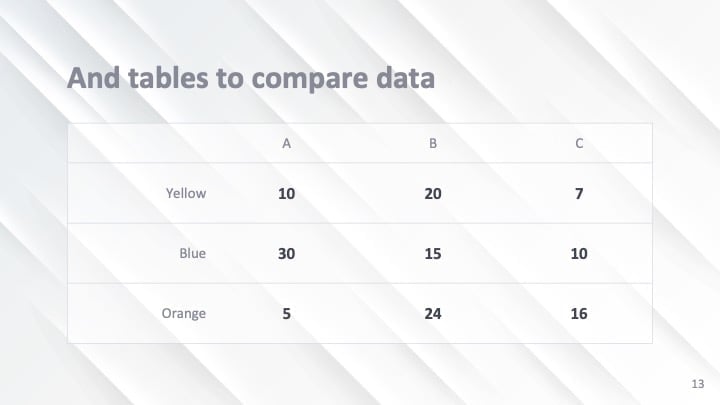
Task: Select the Yellow row label
Action: pyautogui.click(x=186, y=193)
